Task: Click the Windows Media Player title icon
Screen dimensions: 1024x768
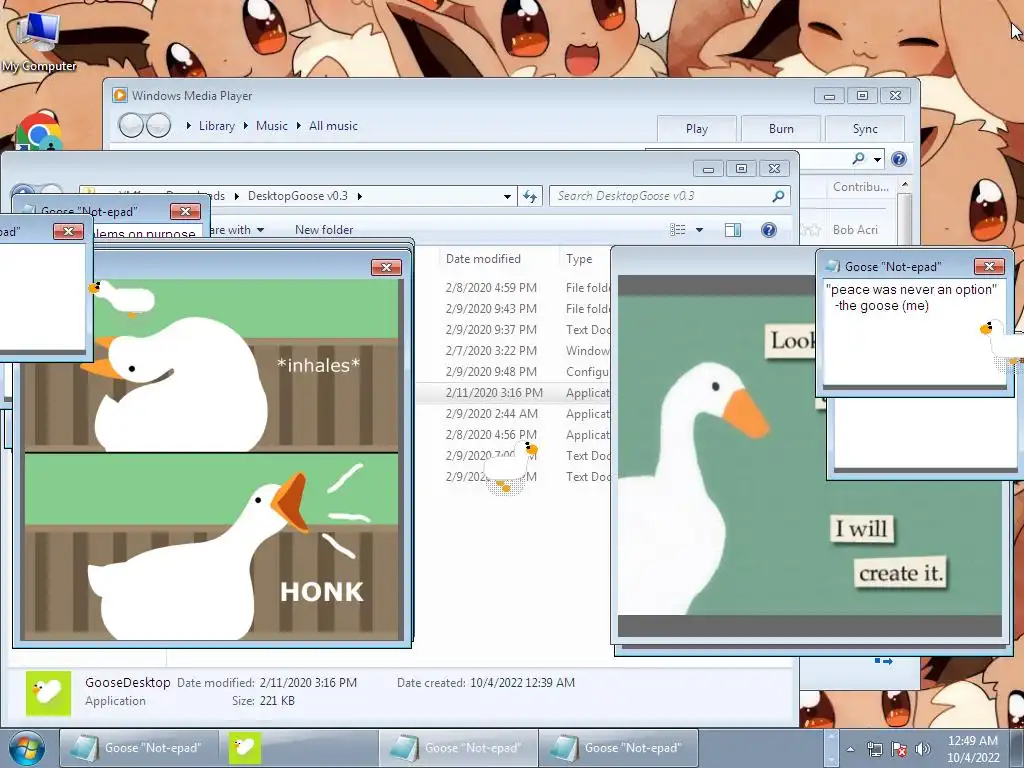Action: (x=120, y=95)
